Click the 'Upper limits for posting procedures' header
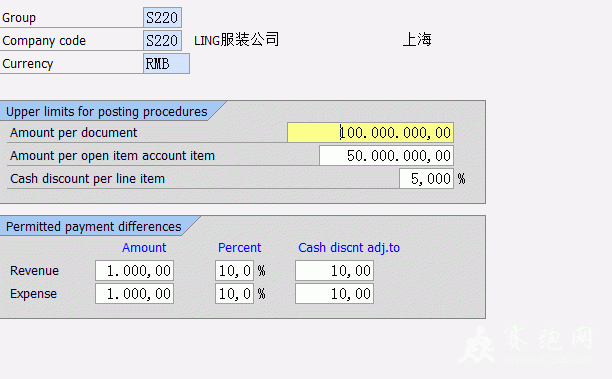Screen dimensions: 612x379 pyautogui.click(x=107, y=112)
